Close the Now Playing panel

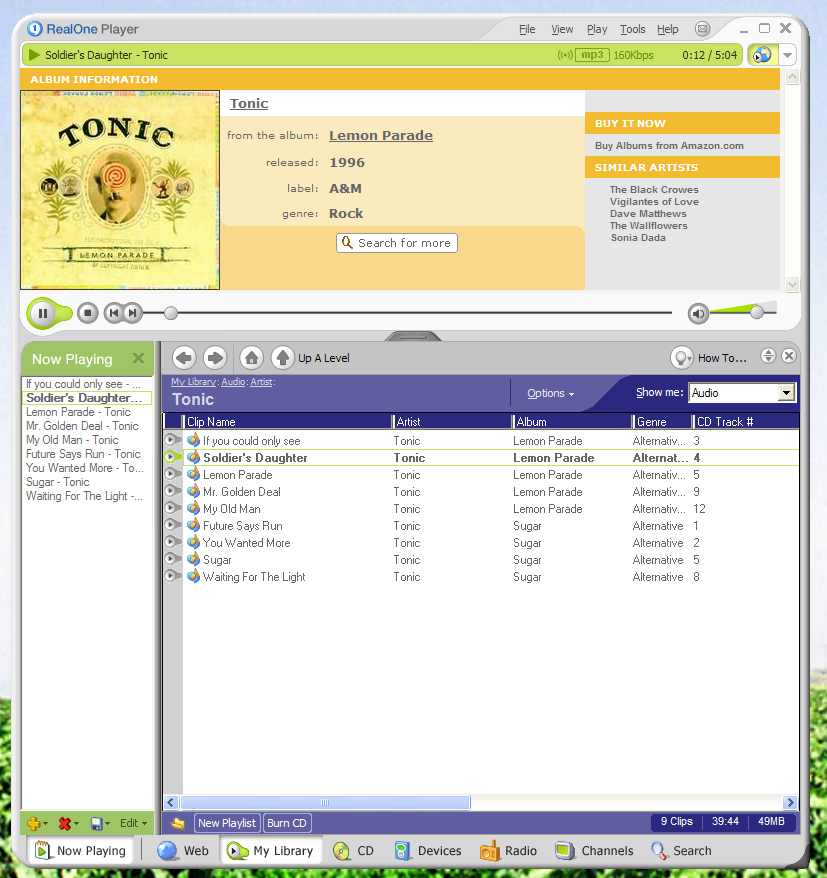[138, 358]
